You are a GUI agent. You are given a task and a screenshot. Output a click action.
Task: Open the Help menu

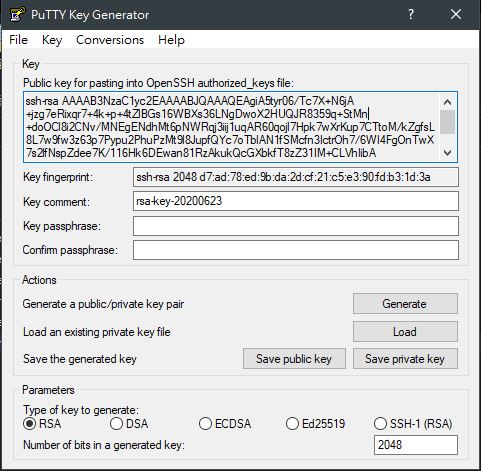[171, 40]
